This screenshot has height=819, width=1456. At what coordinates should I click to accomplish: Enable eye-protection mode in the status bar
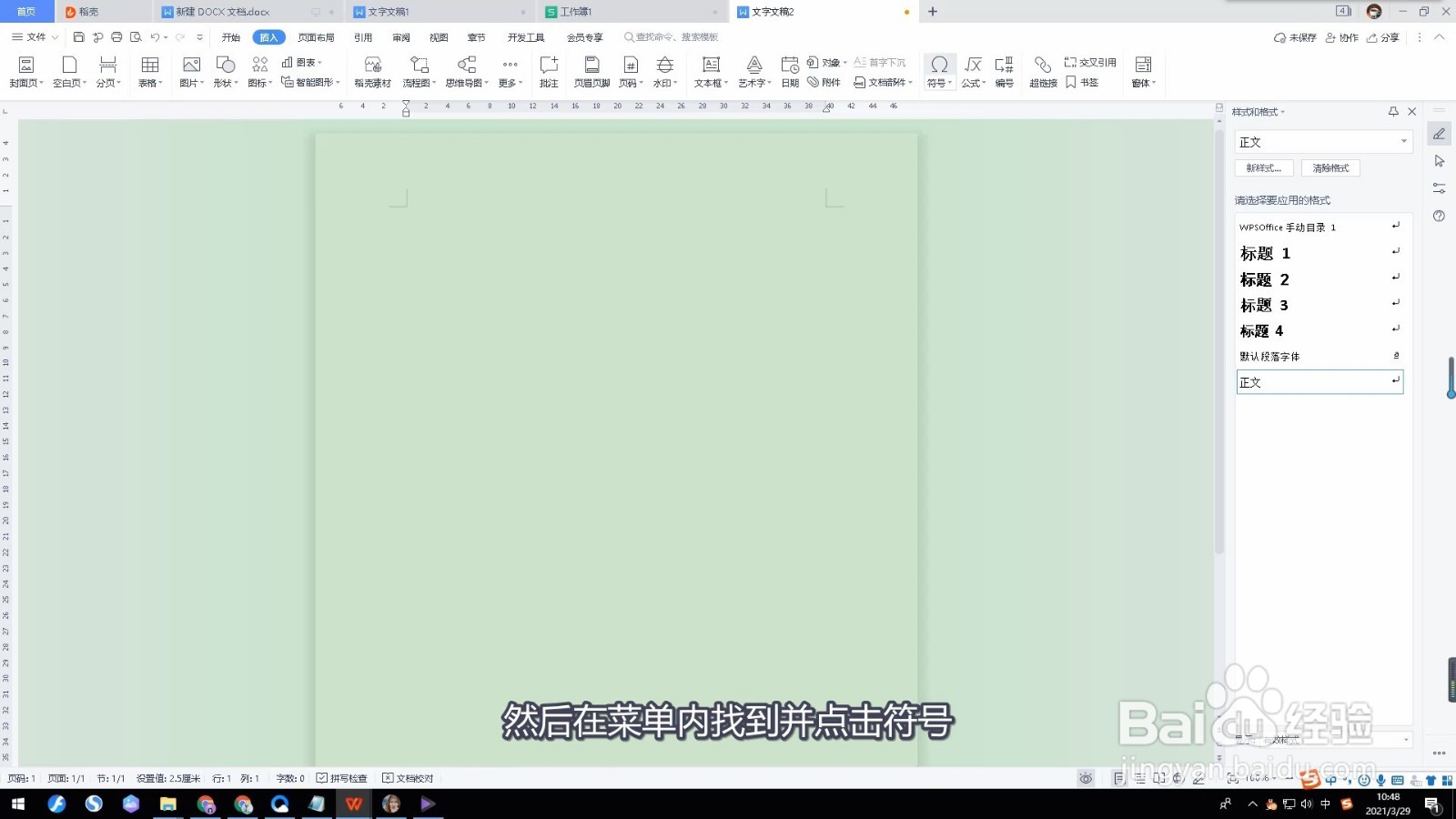(1086, 778)
